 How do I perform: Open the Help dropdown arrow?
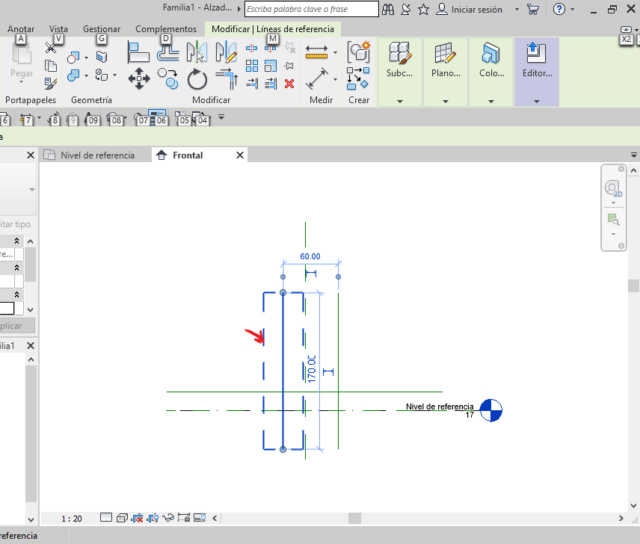(x=572, y=9)
